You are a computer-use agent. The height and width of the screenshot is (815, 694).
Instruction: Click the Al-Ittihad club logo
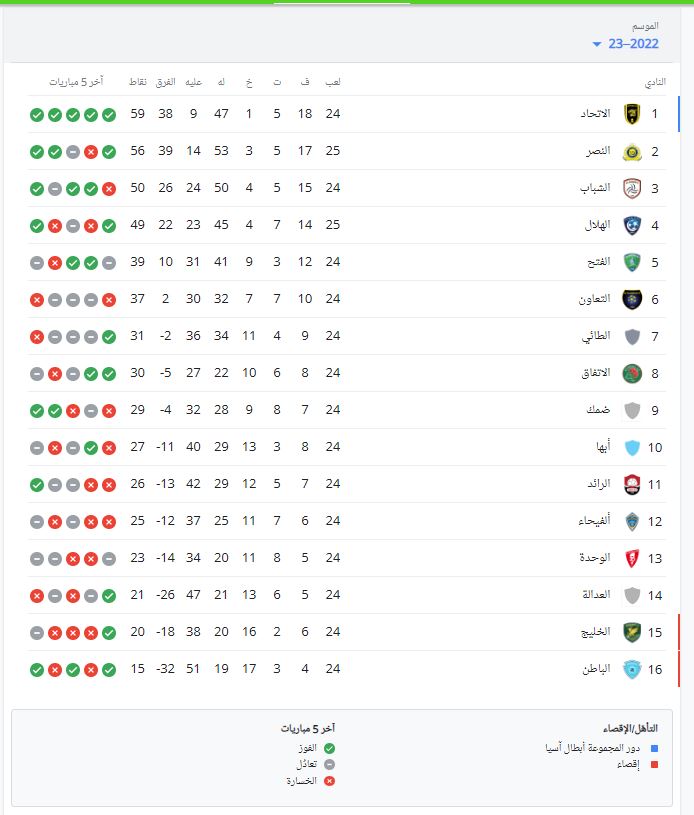click(x=631, y=114)
